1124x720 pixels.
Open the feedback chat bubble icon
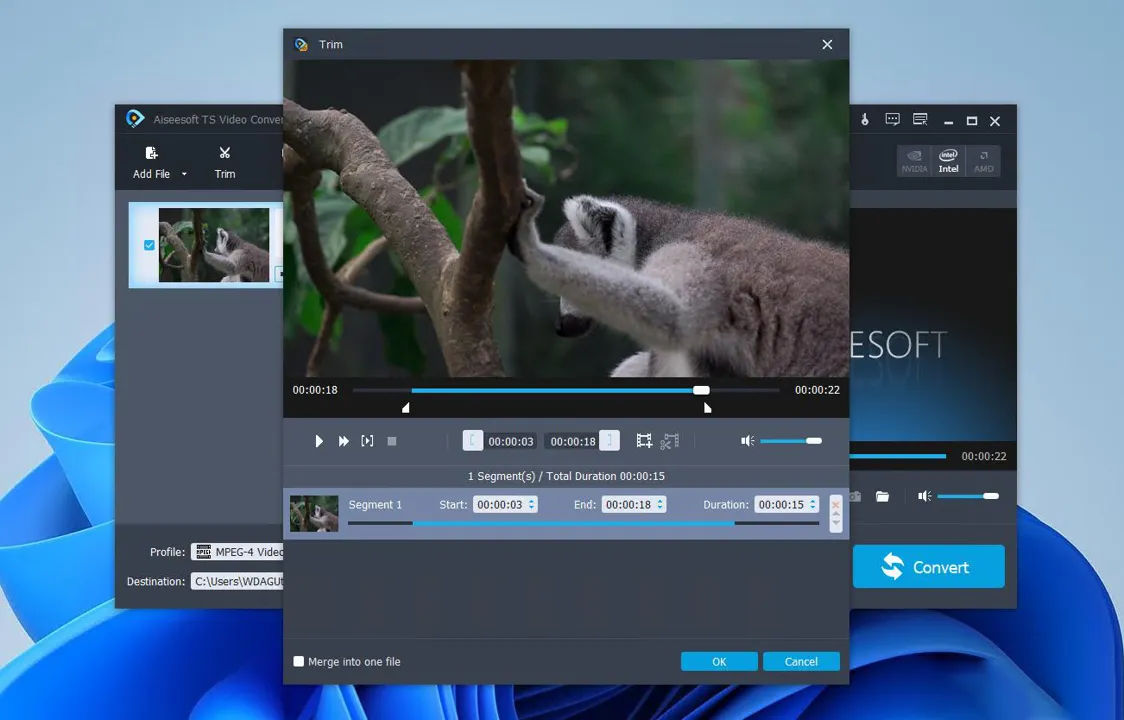pyautogui.click(x=892, y=120)
